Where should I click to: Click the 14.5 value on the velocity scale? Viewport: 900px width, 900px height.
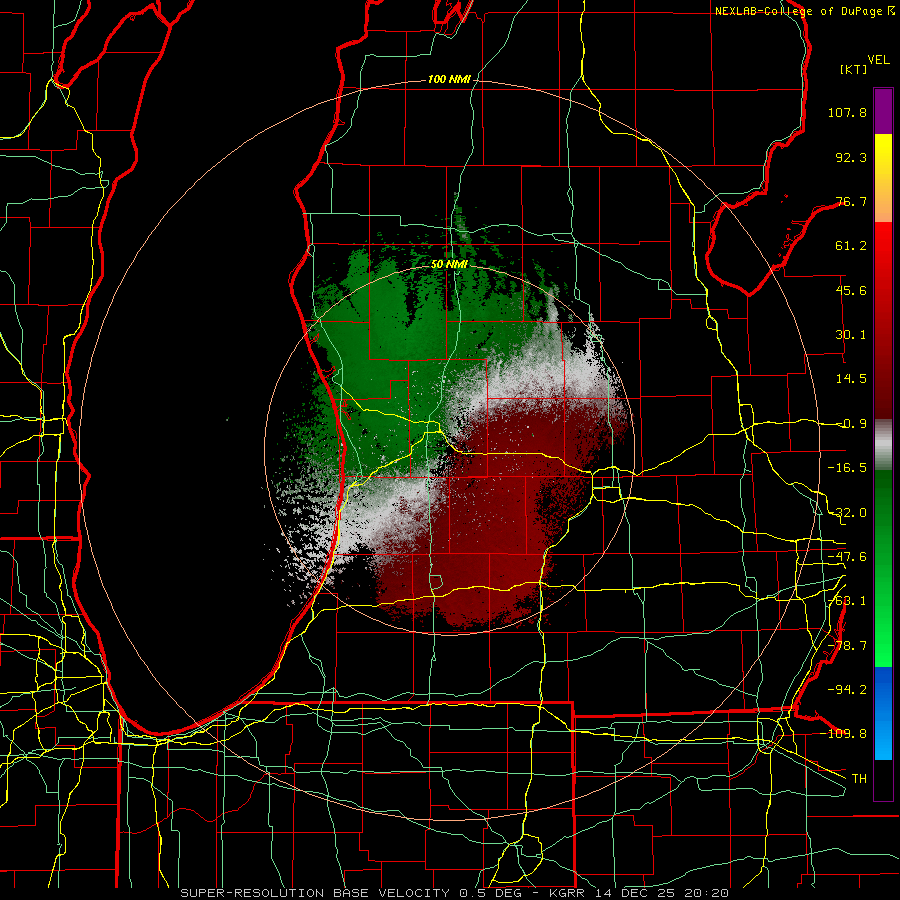[851, 379]
